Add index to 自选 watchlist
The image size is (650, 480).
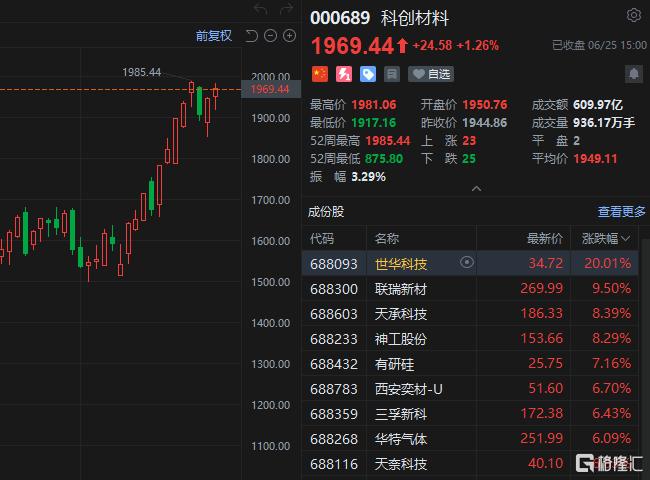[x=431, y=75]
